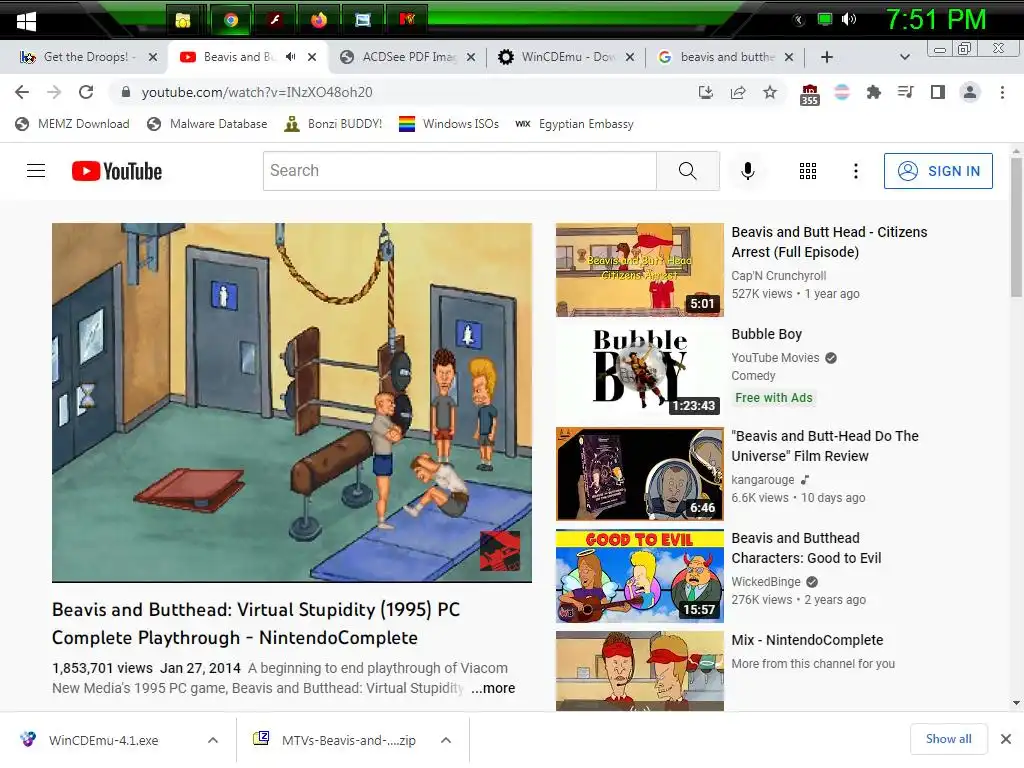Open the YouTube apps grid
Screen dimensions: 1024x768
(x=808, y=171)
